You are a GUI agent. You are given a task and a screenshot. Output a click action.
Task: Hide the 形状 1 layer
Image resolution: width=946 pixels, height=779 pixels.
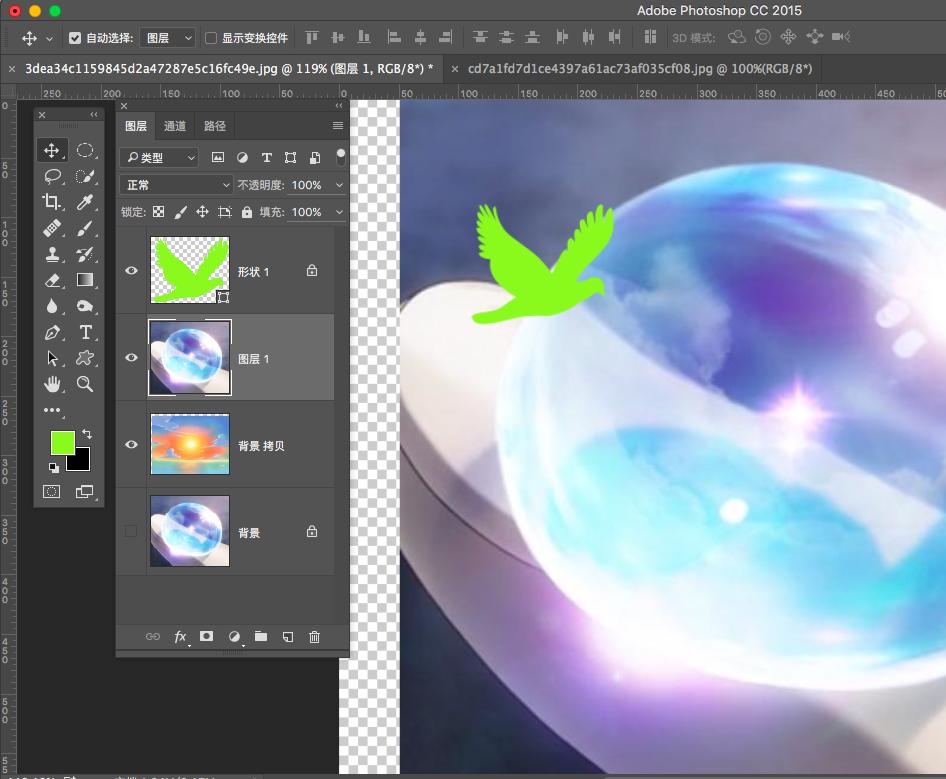click(131, 271)
